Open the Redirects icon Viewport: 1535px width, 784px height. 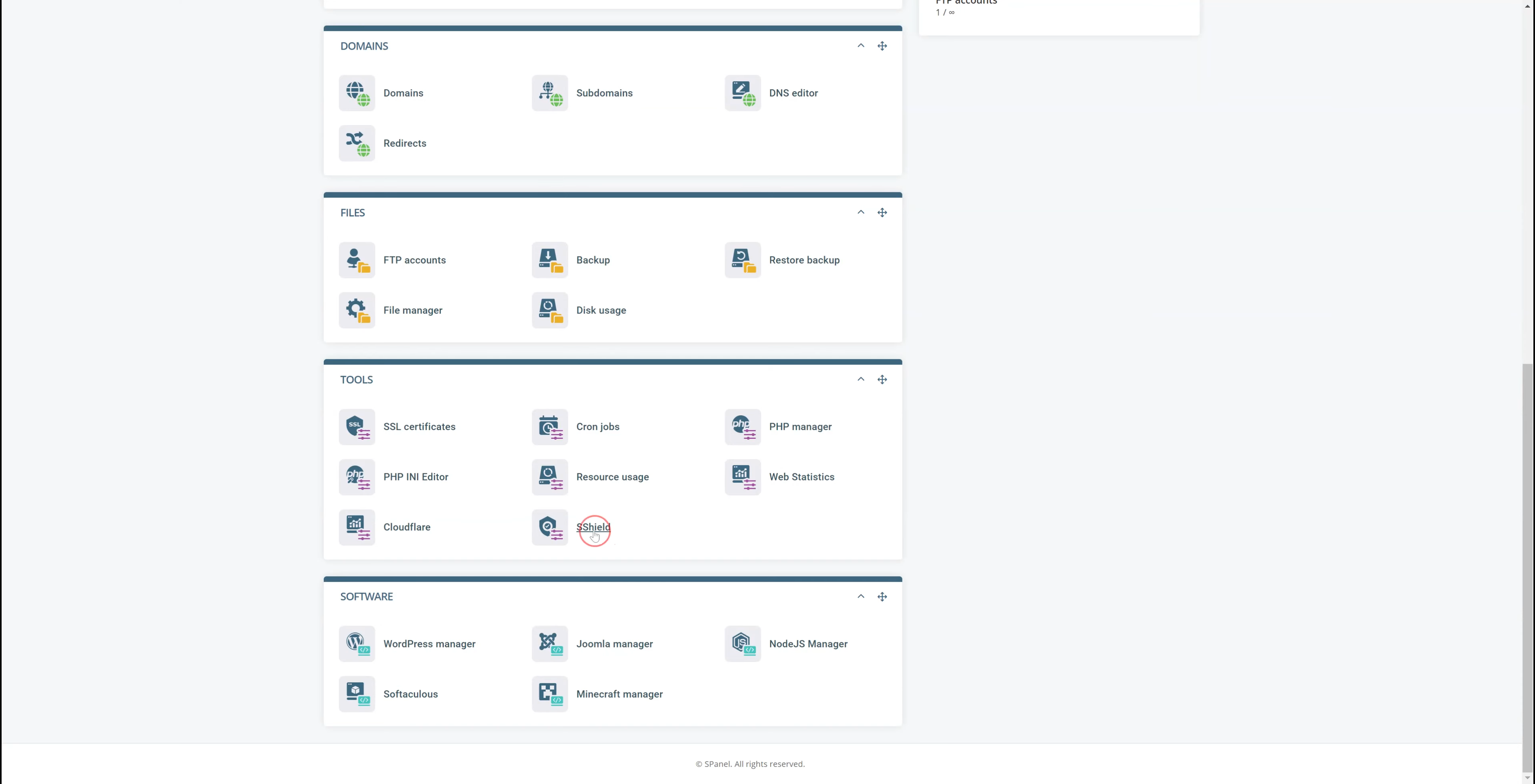coord(357,143)
